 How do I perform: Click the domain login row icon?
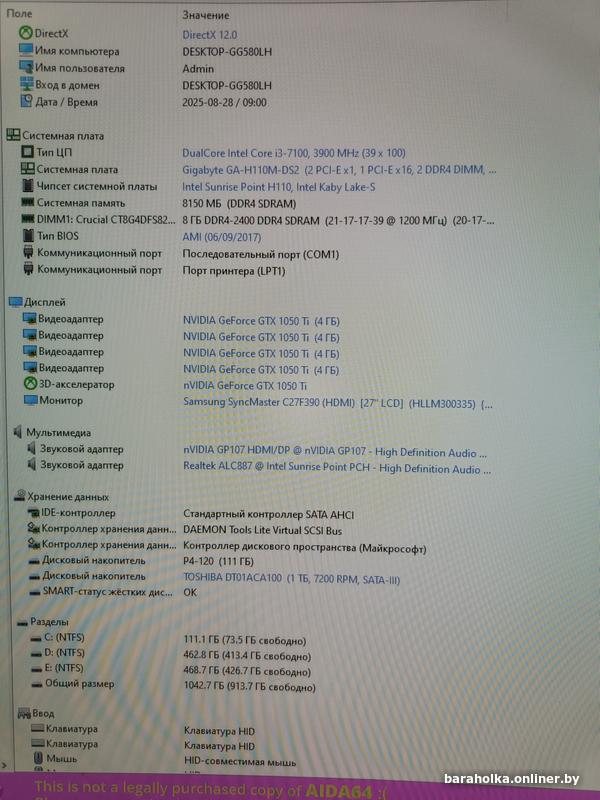point(27,84)
